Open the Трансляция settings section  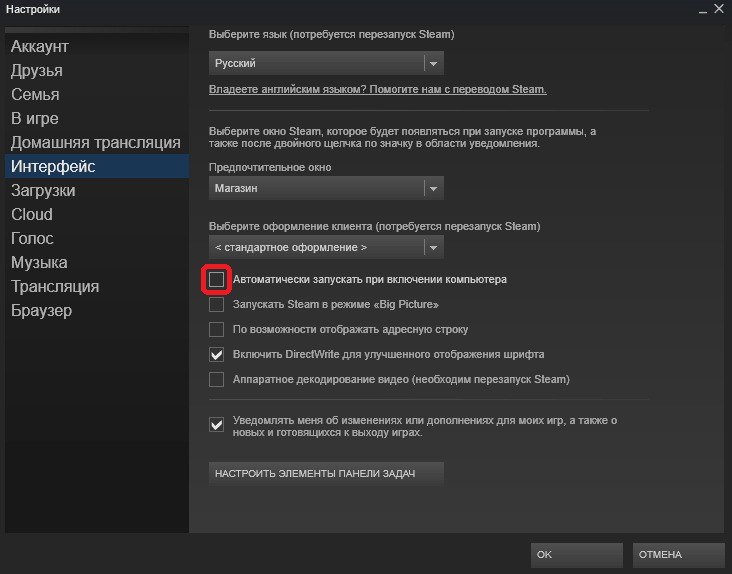[x=97, y=287]
